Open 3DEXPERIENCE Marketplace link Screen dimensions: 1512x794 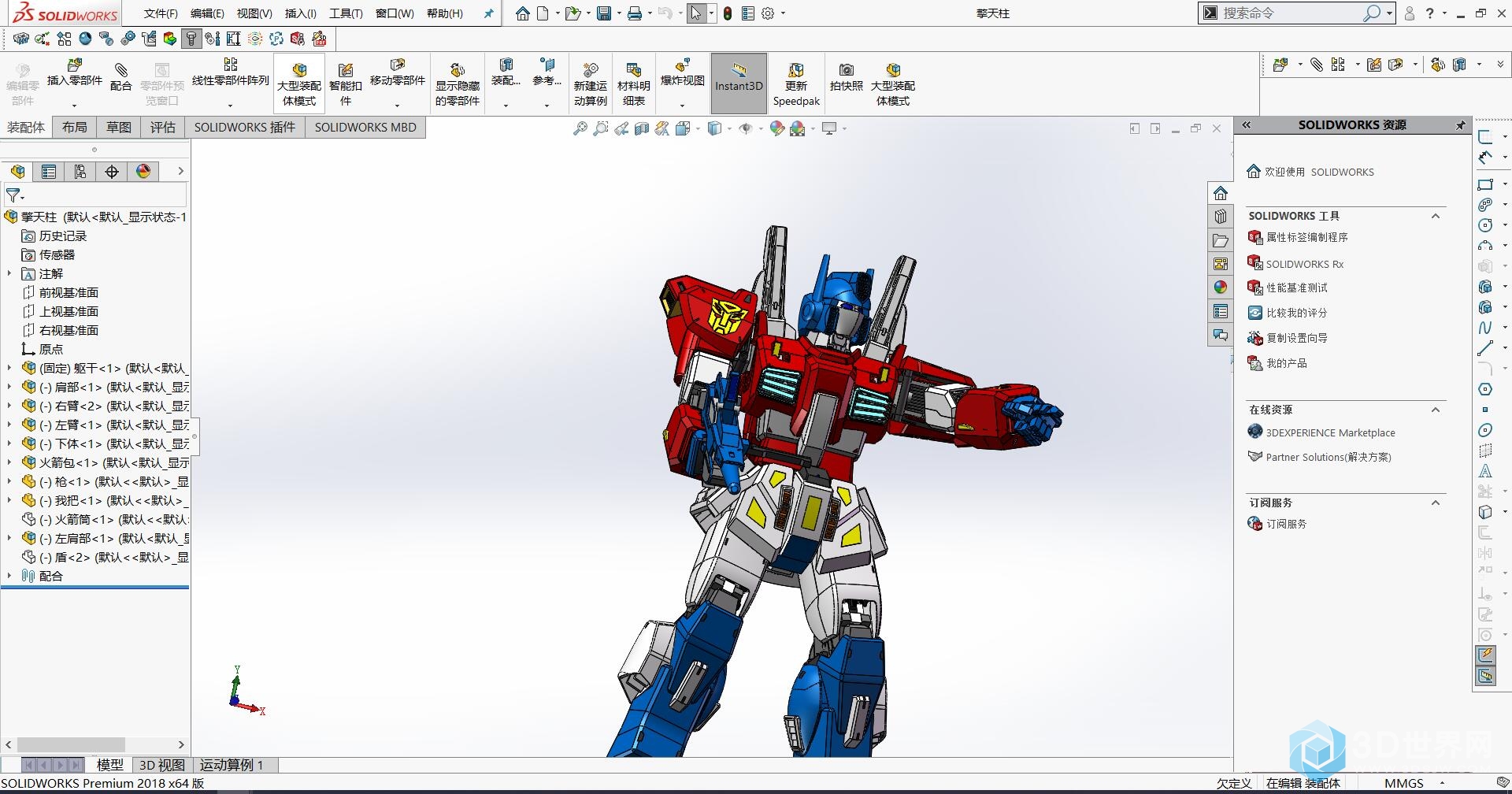click(1330, 432)
